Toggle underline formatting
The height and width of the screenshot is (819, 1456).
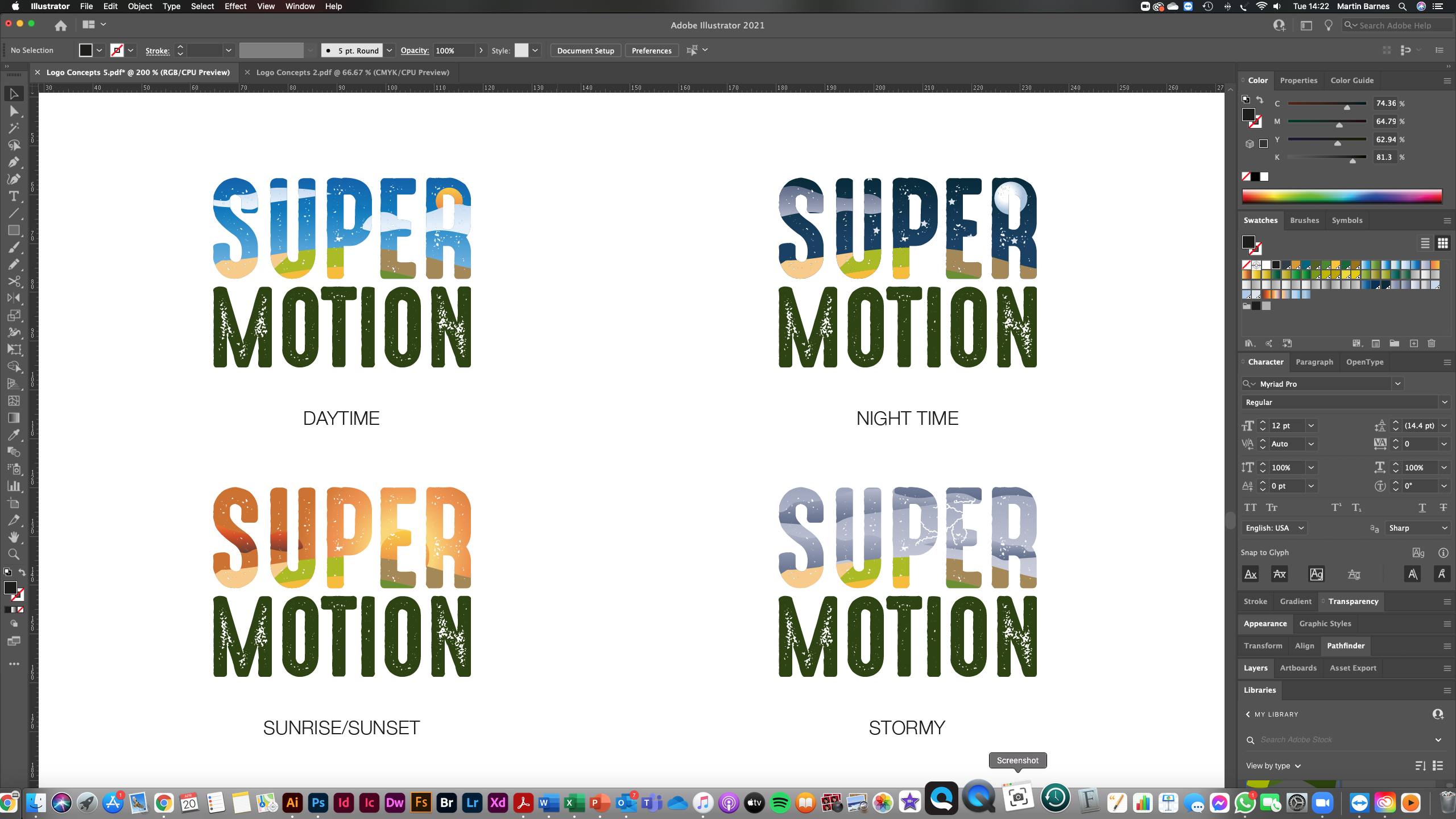pos(1422,507)
